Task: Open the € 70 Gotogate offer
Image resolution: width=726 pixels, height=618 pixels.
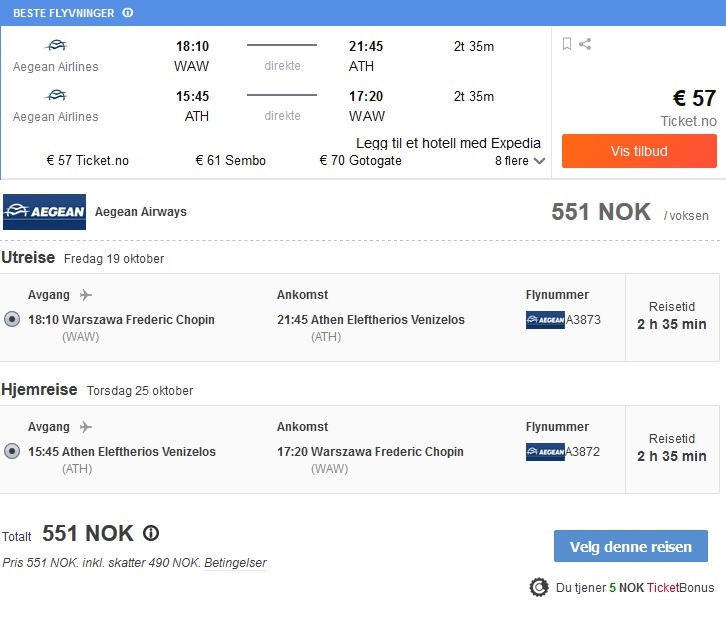Action: pos(361,161)
